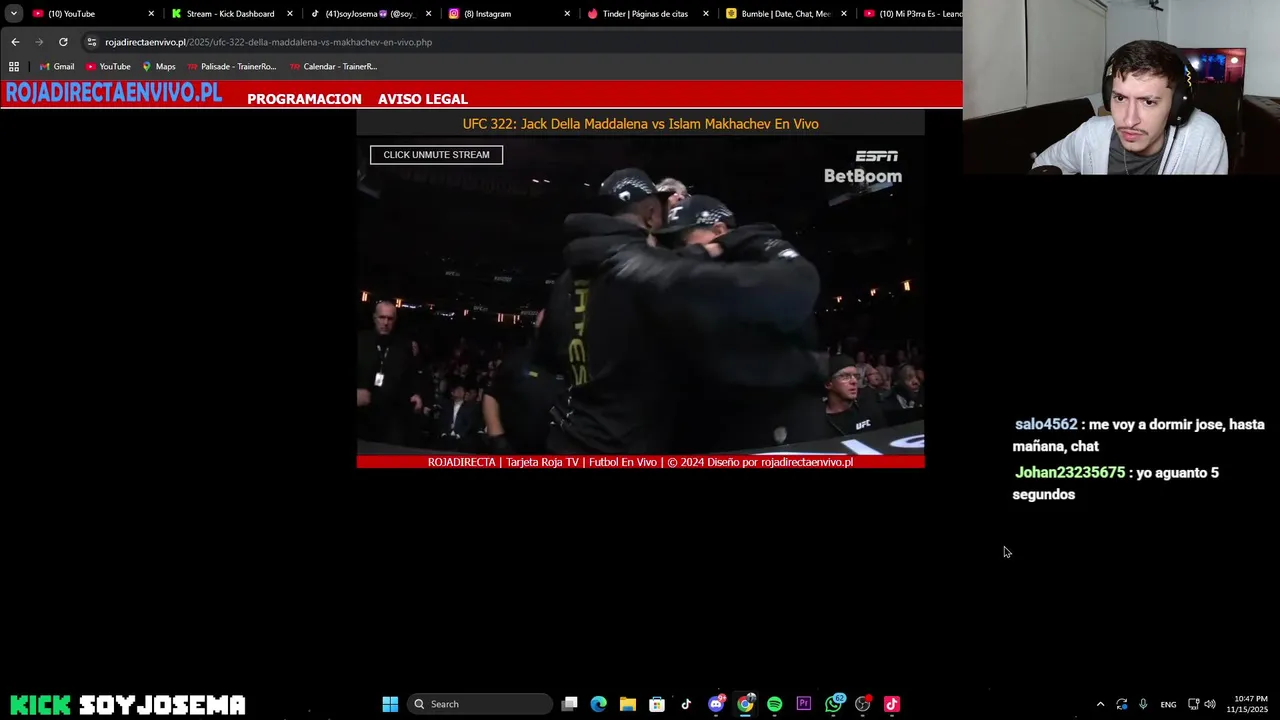Viewport: 1280px width, 720px height.
Task: Open the apps grid icon in bookmarks bar
Action: [14, 66]
